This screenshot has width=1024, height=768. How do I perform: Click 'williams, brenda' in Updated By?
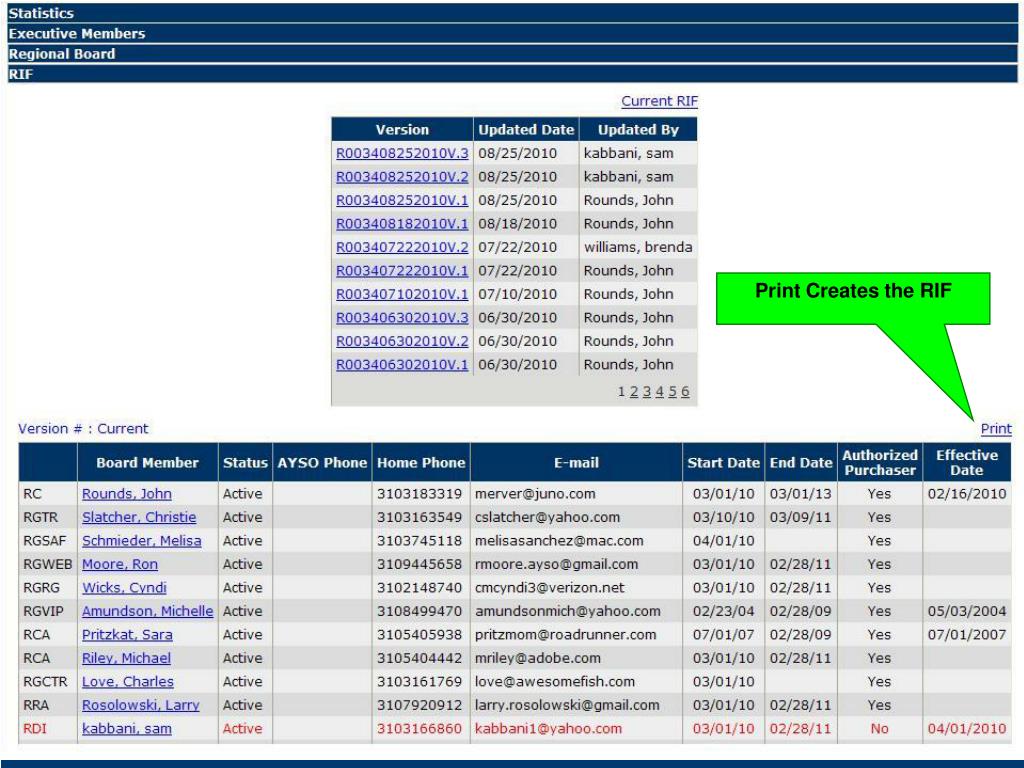(x=638, y=248)
